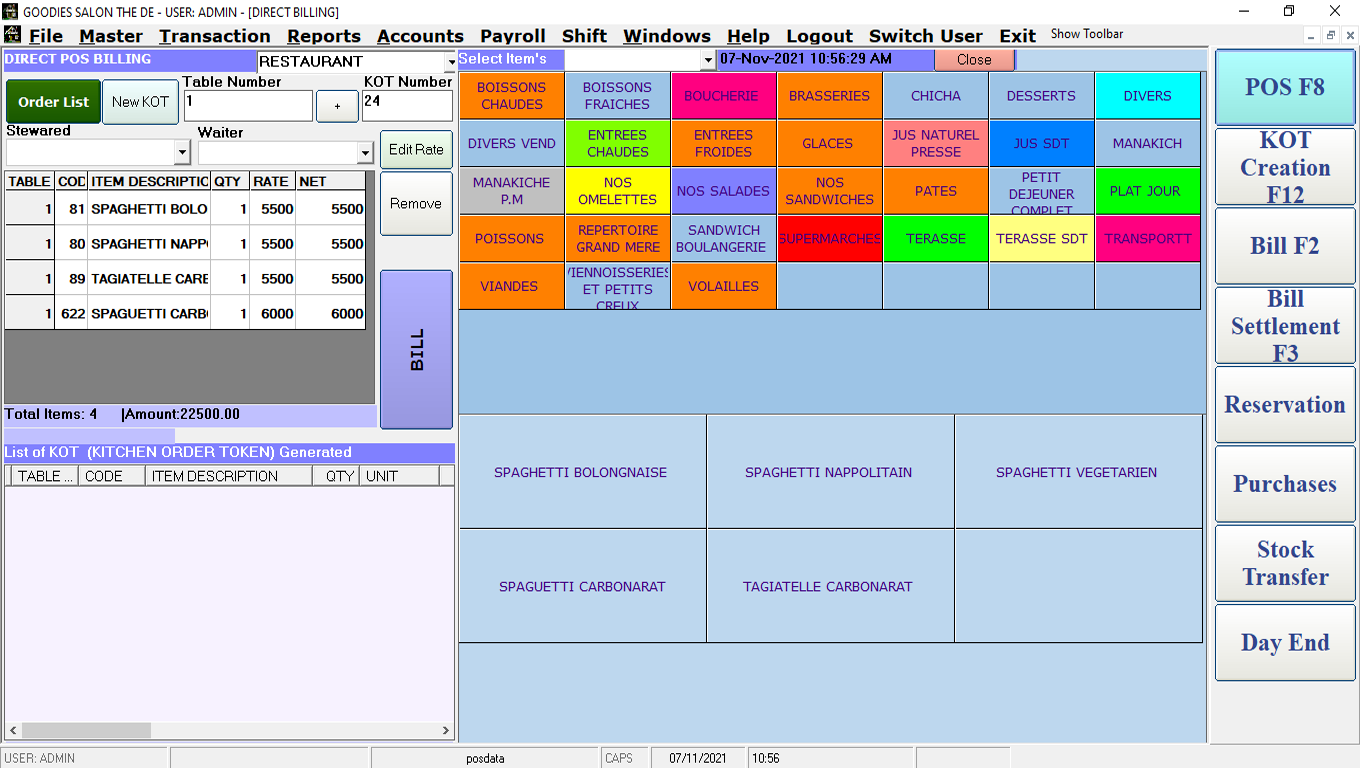Open the Accounts menu

click(x=420, y=36)
